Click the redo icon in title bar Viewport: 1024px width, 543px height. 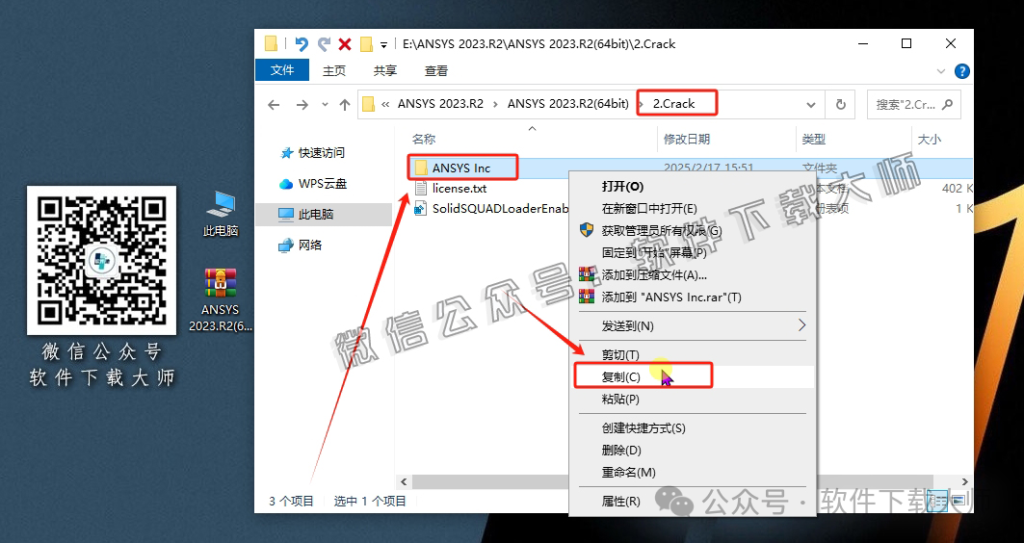(324, 44)
